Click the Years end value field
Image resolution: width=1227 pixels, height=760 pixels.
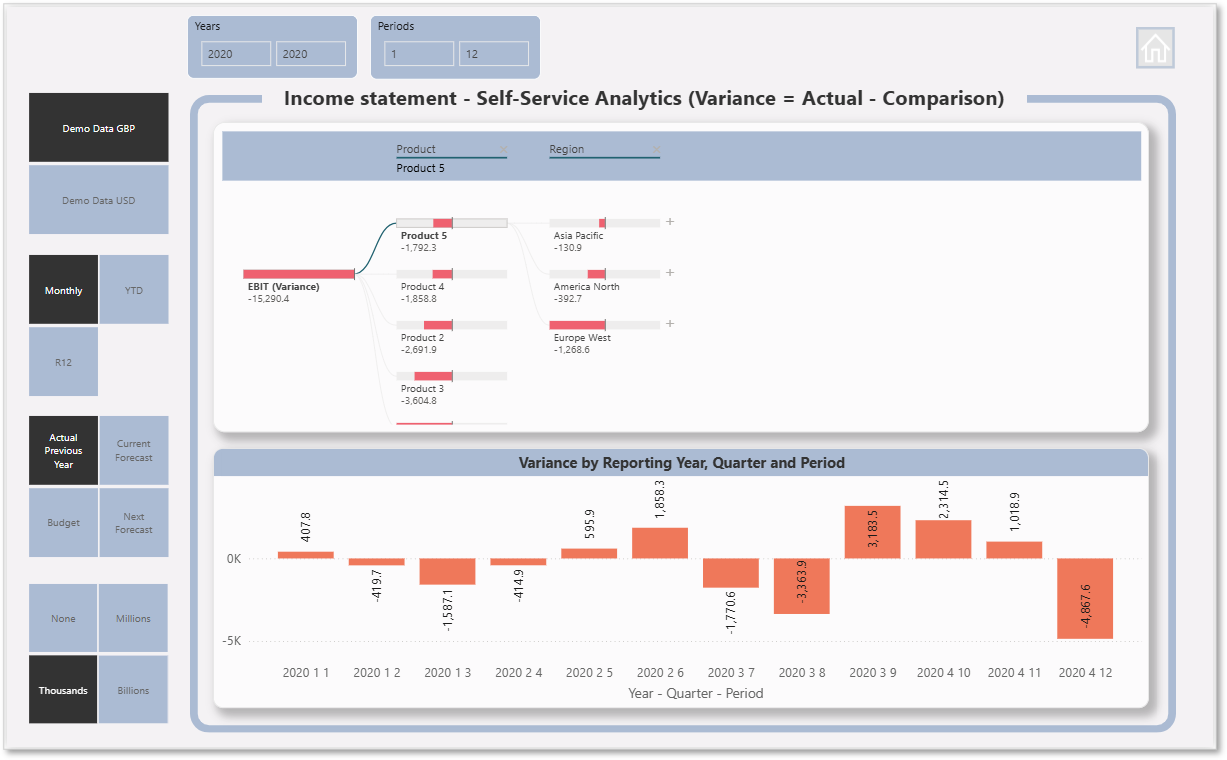pyautogui.click(x=311, y=54)
